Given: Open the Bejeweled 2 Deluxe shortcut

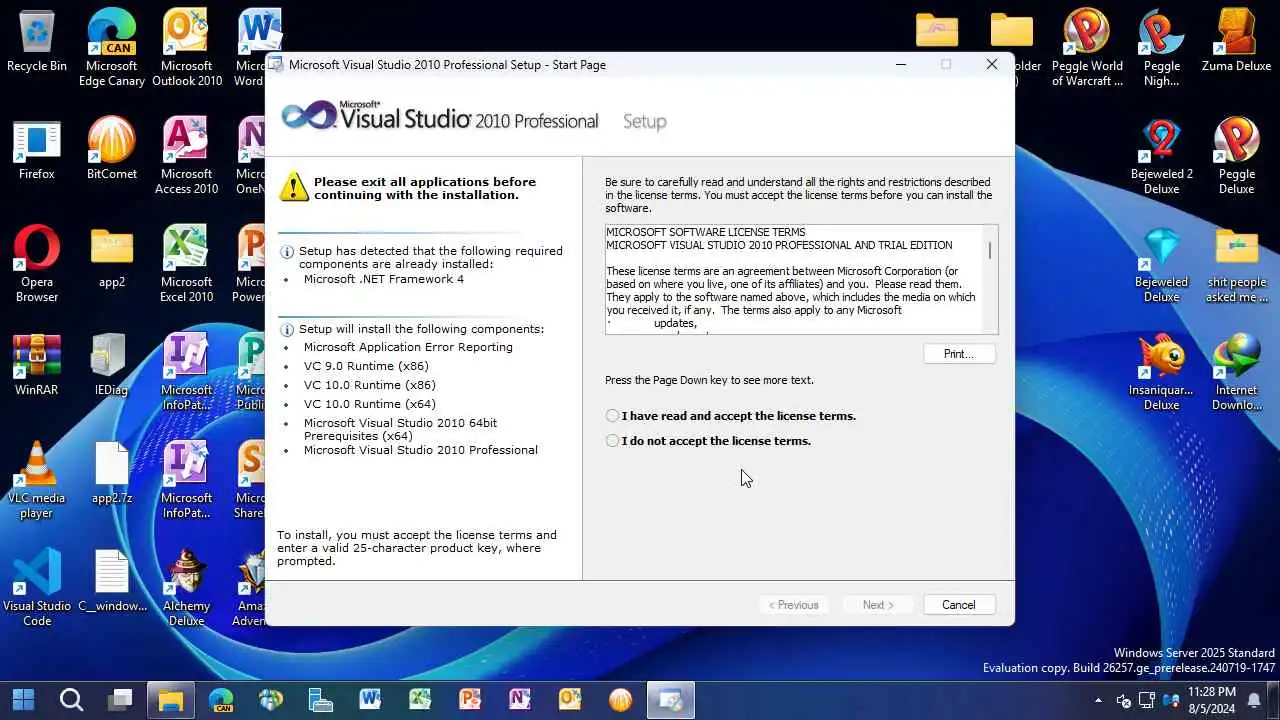Looking at the screenshot, I should [1161, 156].
